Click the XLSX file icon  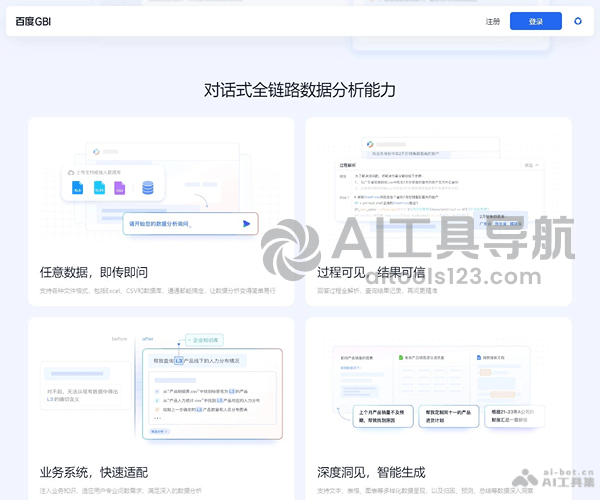pos(99,187)
